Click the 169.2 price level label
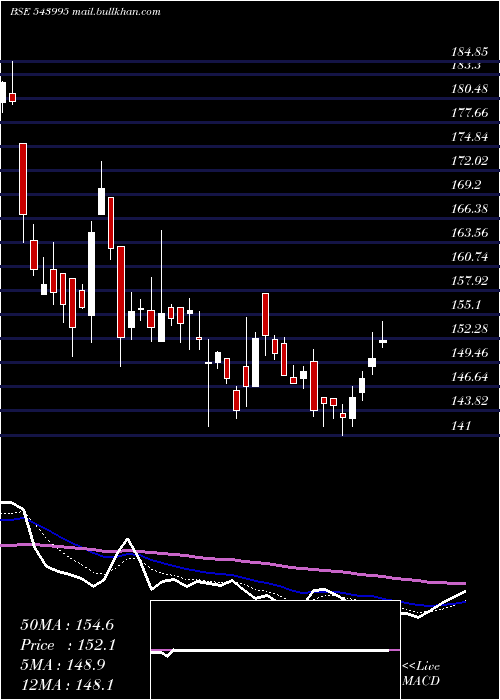Screen dimensions: 500x700 click(466, 185)
